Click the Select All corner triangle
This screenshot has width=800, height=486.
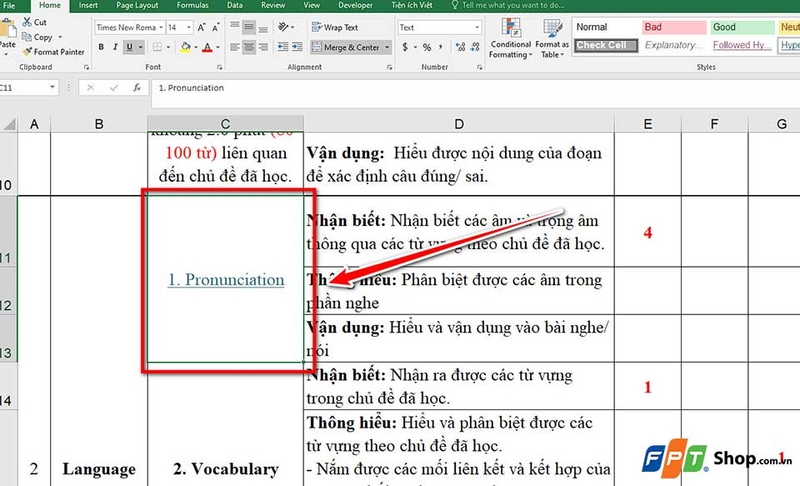pyautogui.click(x=9, y=124)
